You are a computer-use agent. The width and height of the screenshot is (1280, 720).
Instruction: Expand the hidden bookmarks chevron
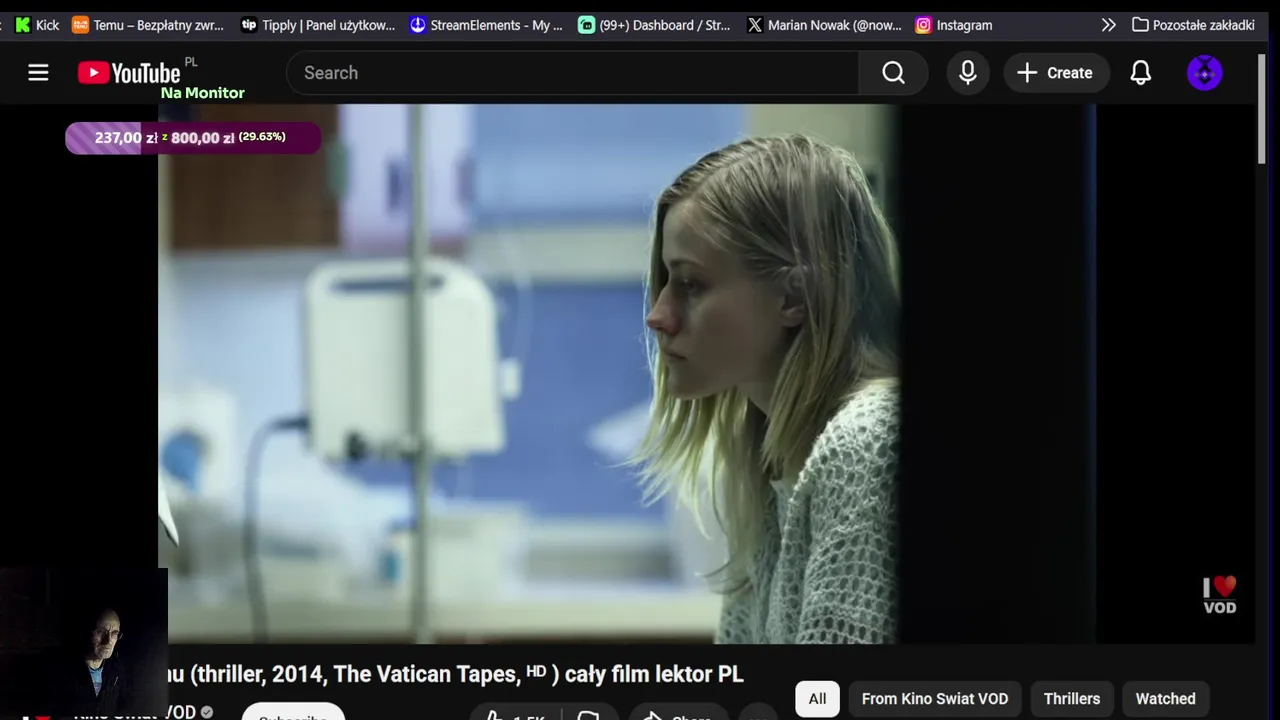click(1108, 25)
